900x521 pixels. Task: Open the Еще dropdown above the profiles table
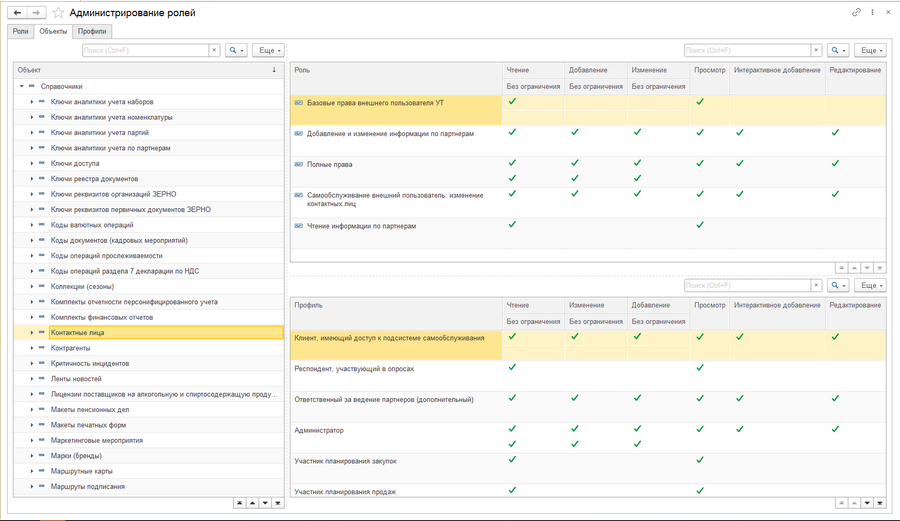pyautogui.click(x=869, y=286)
